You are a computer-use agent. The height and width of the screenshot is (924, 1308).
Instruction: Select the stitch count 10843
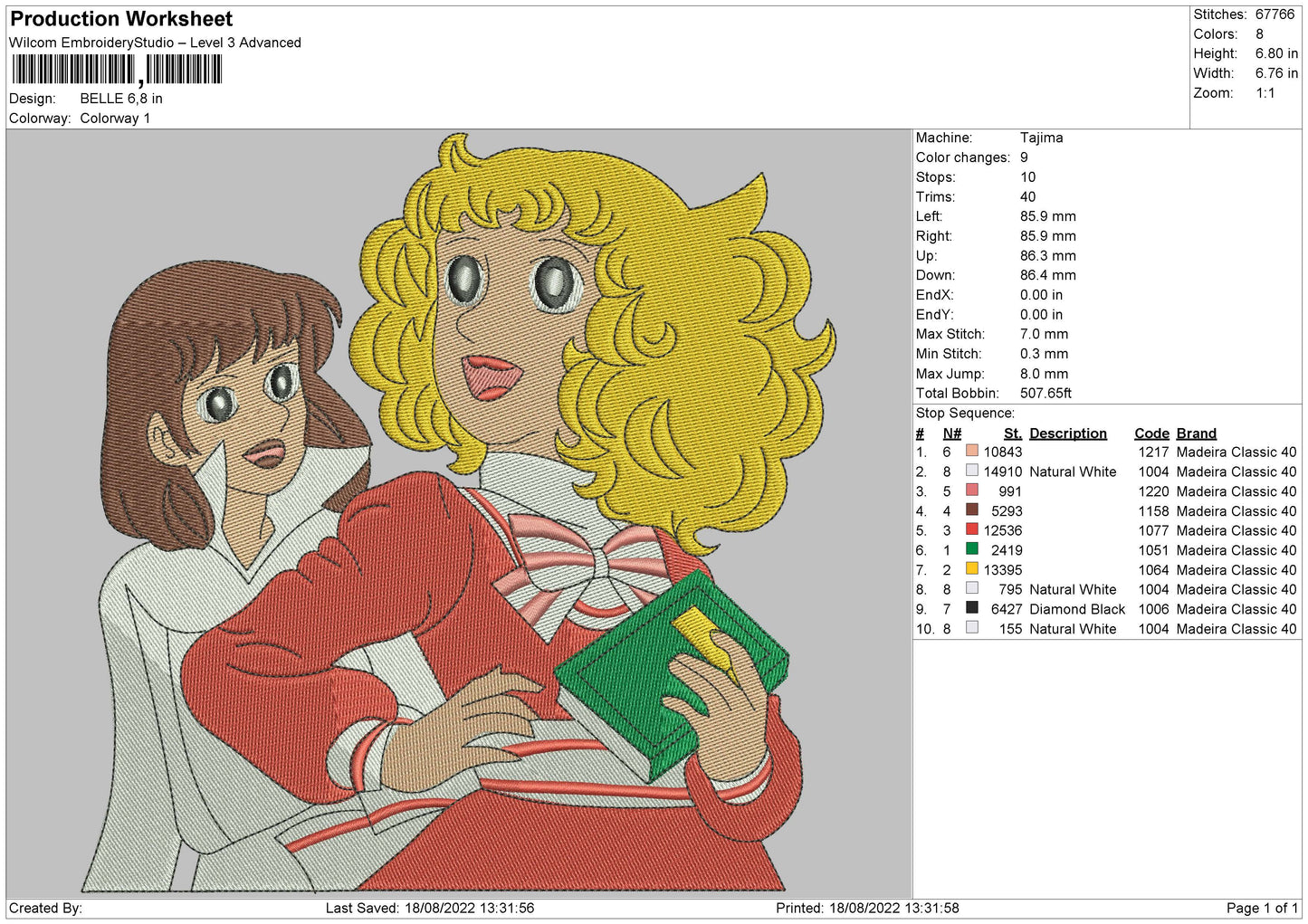[x=1003, y=452]
